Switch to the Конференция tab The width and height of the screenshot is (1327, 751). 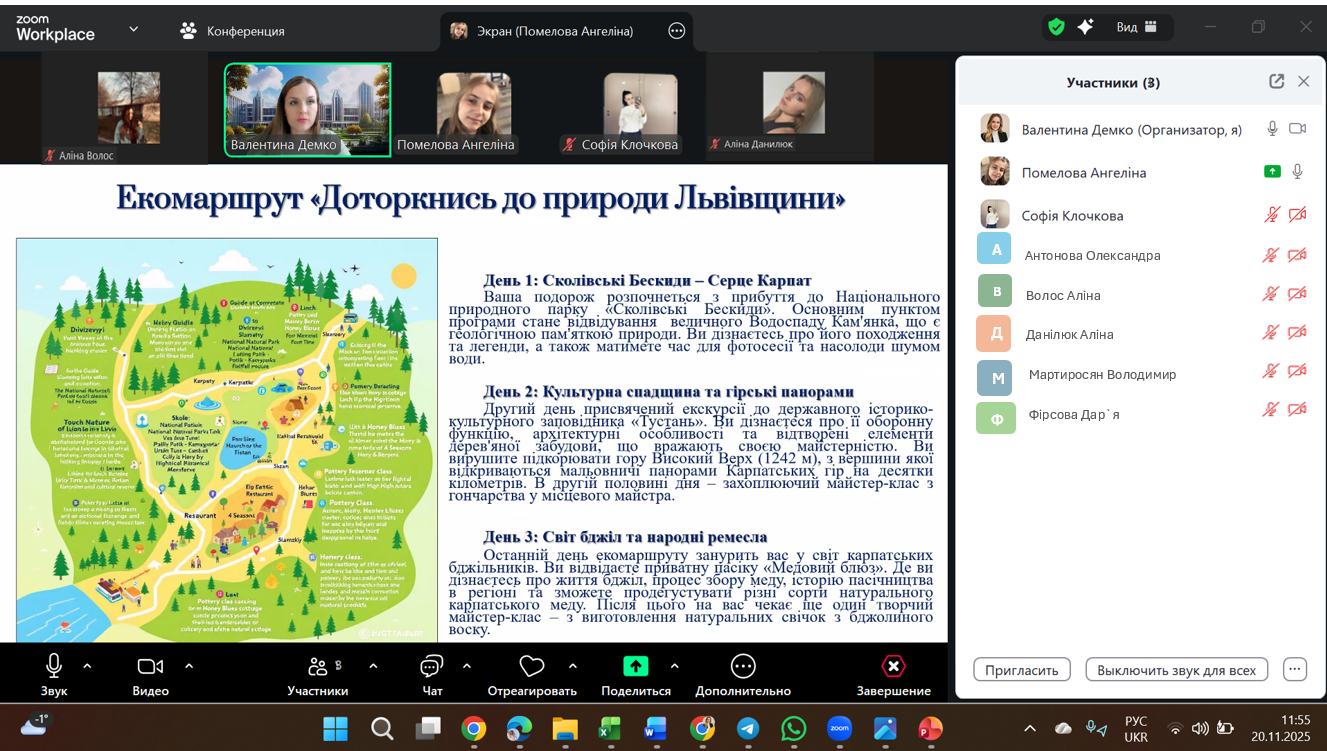233,31
